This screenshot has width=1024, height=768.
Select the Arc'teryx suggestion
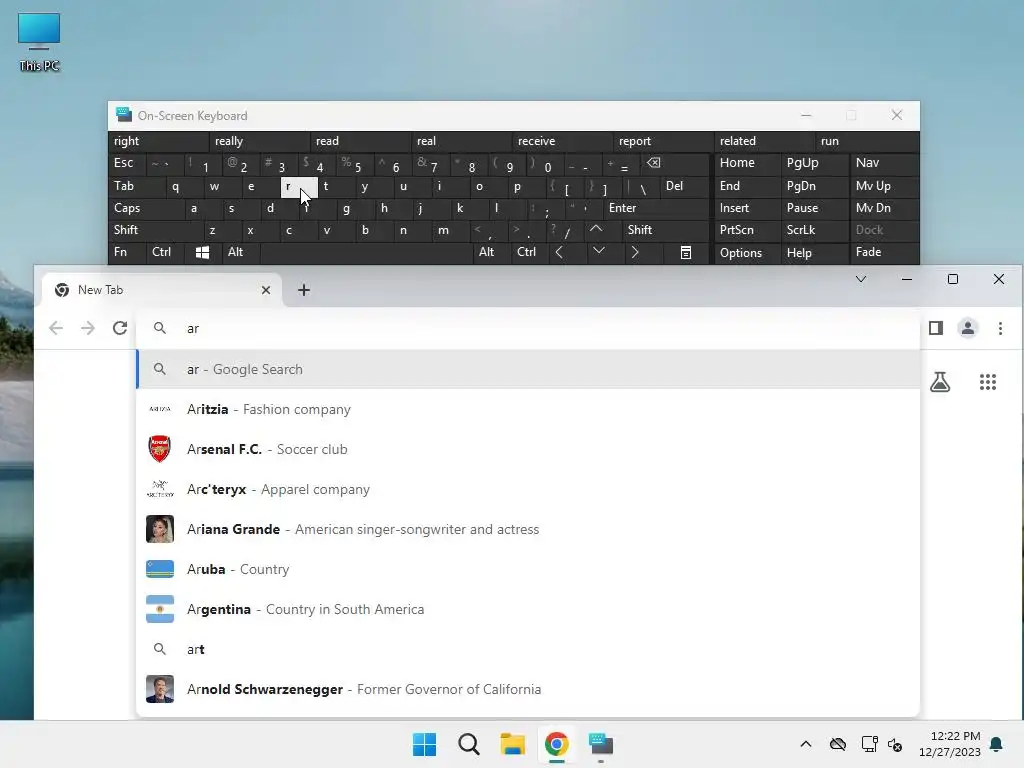coord(528,489)
